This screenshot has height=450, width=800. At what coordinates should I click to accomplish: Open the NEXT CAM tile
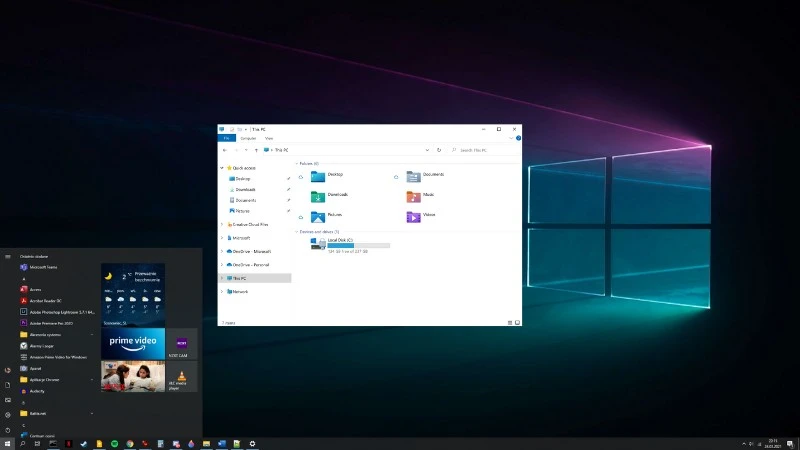pos(182,343)
